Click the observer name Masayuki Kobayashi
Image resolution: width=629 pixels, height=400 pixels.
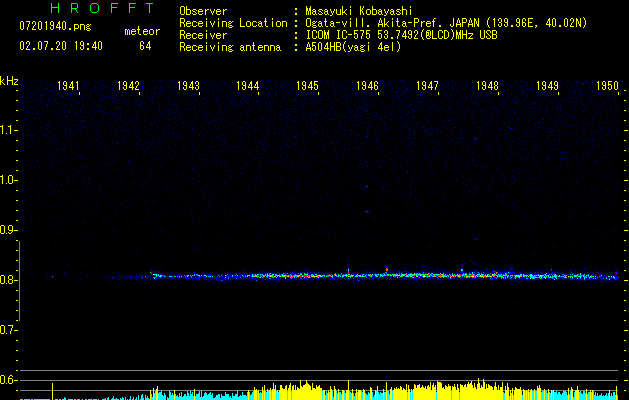(359, 11)
